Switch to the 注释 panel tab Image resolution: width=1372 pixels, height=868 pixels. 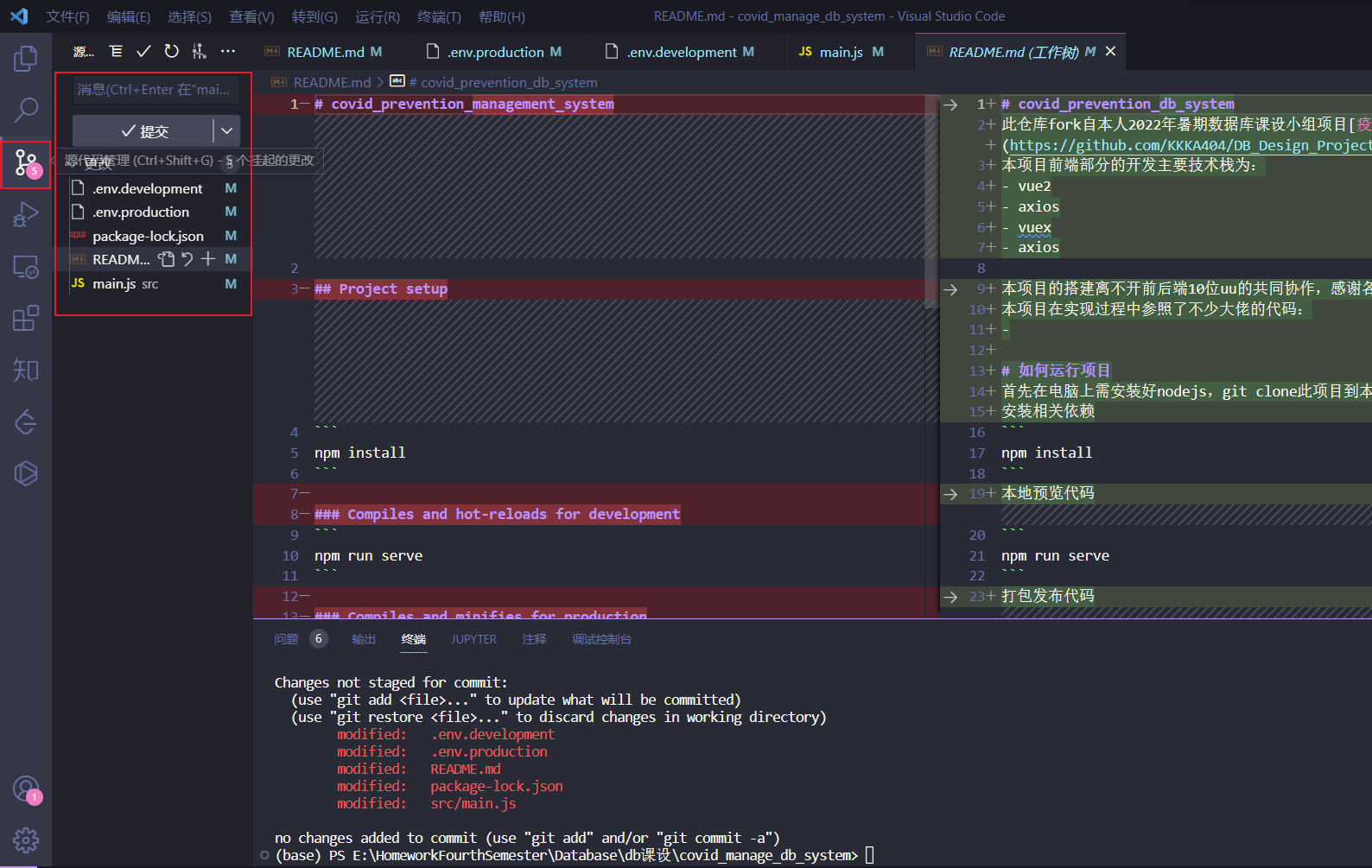pyautogui.click(x=534, y=639)
